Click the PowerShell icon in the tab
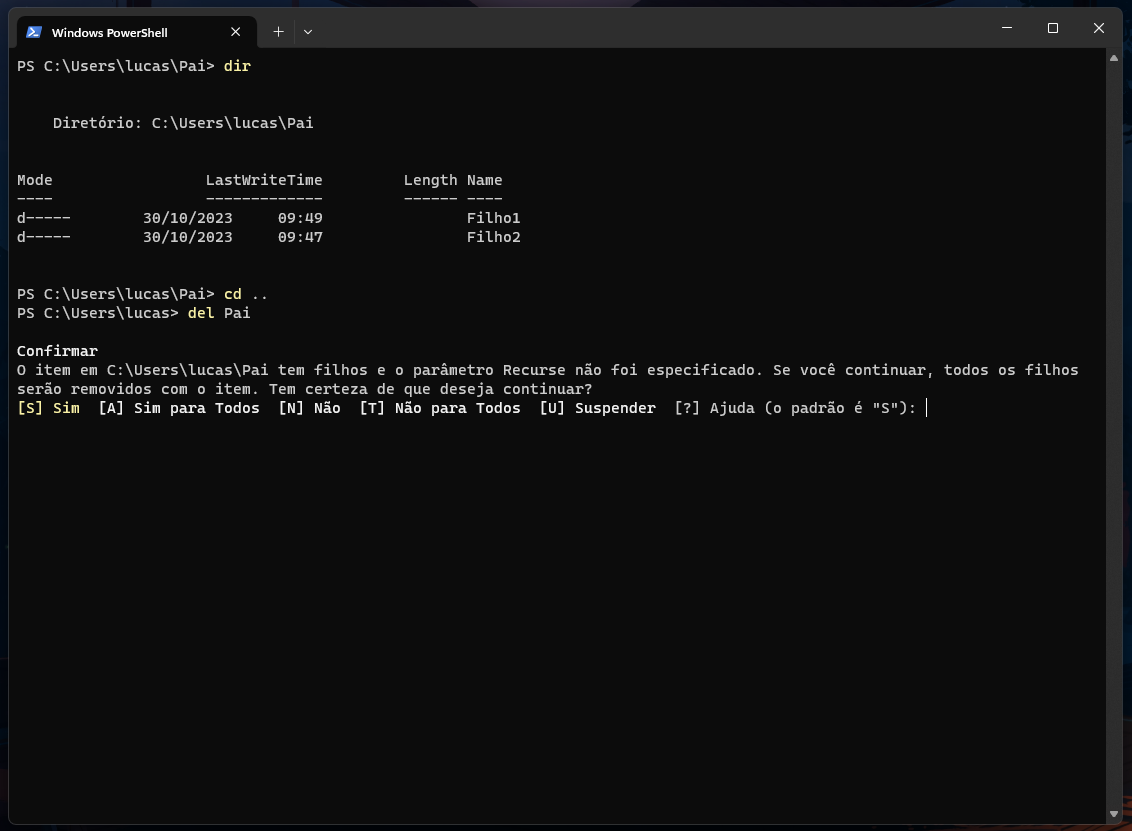Viewport: 1132px width, 831px height. (x=34, y=32)
